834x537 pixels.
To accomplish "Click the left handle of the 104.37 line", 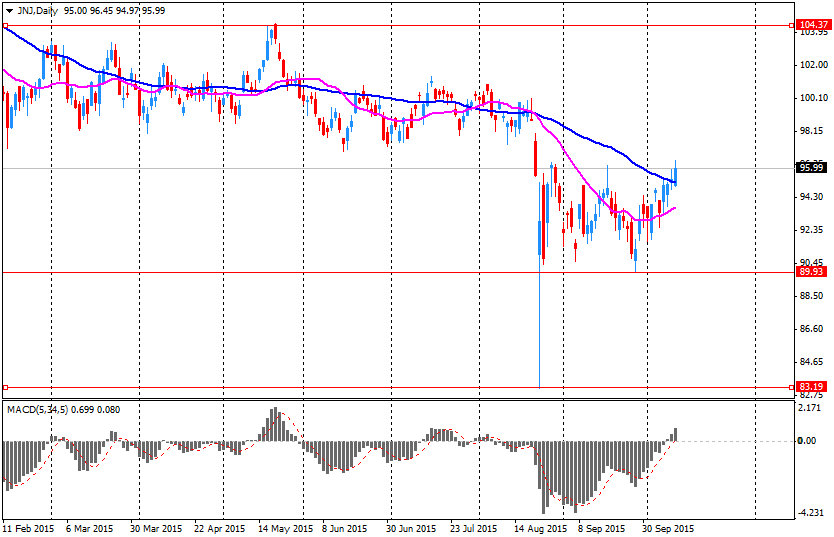I will [5, 26].
